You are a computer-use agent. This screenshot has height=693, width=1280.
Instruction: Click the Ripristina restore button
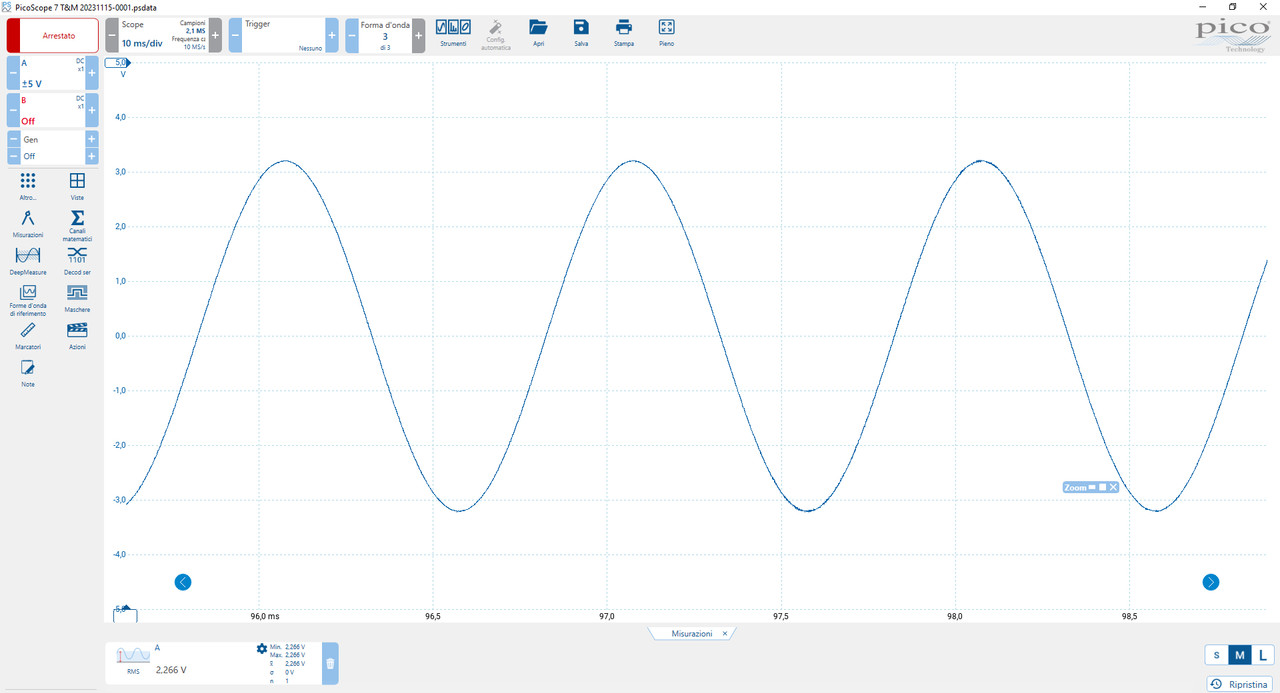pyautogui.click(x=1240, y=684)
